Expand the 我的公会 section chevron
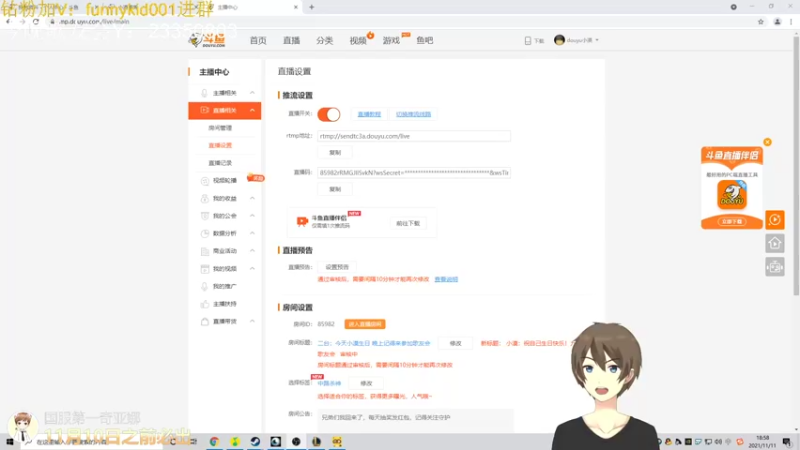The width and height of the screenshot is (800, 450). 252,216
